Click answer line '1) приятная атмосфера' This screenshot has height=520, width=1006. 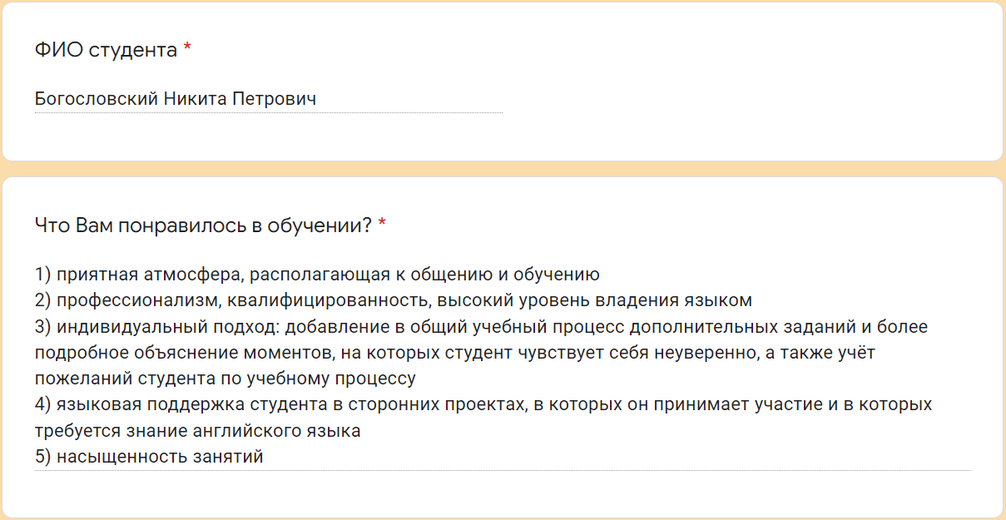(x=318, y=275)
